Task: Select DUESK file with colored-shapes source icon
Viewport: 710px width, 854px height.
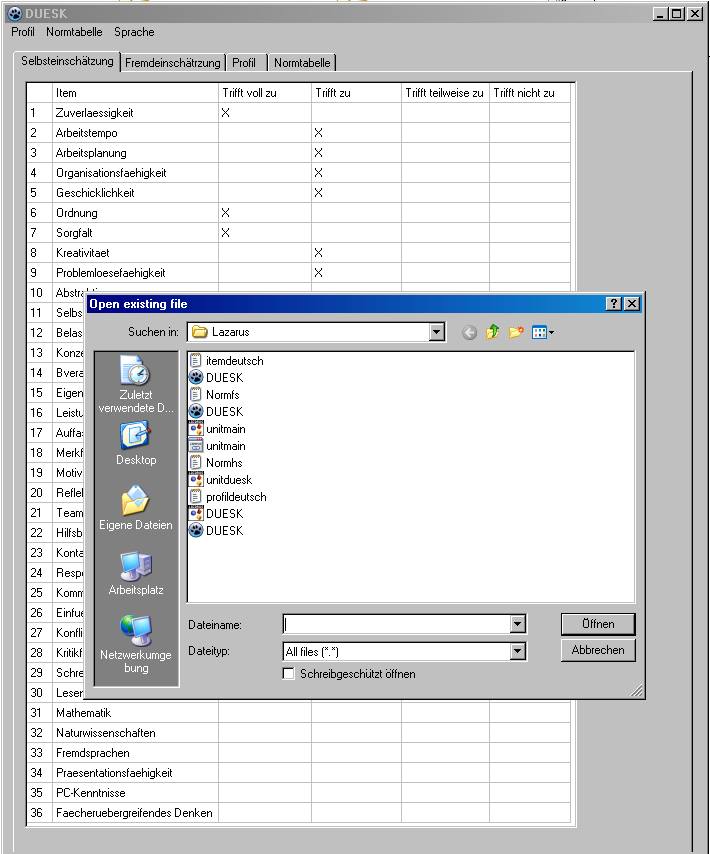Action: tap(216, 514)
